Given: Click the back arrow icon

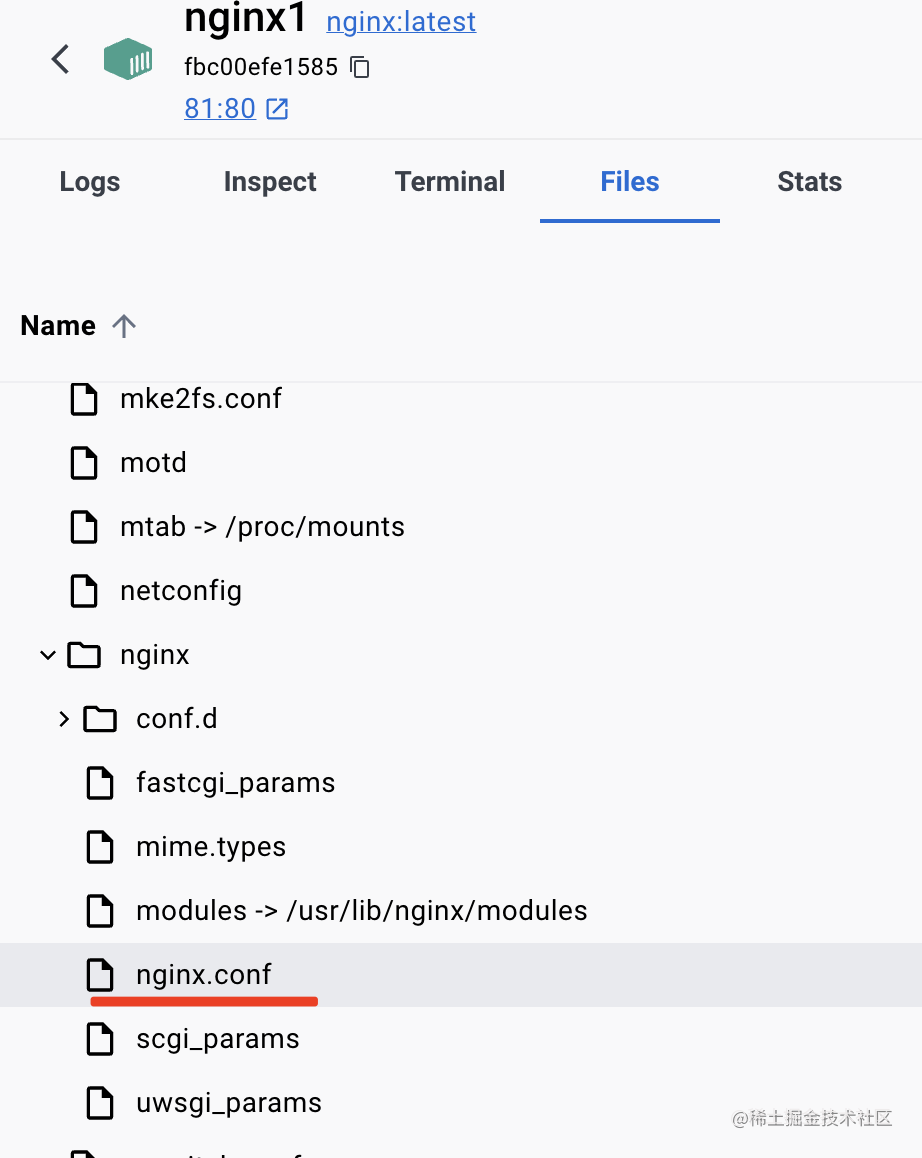Looking at the screenshot, I should (x=61, y=59).
